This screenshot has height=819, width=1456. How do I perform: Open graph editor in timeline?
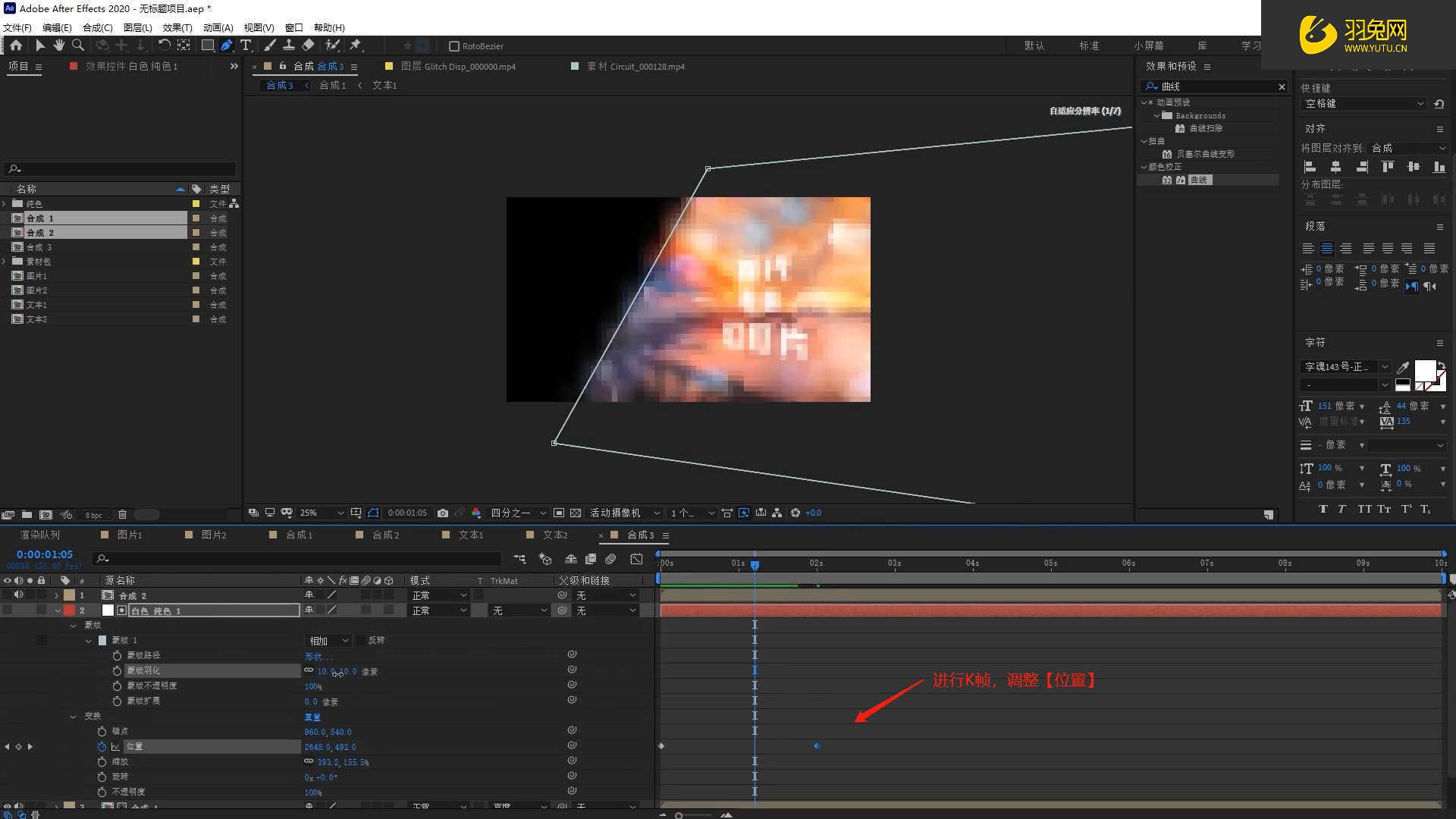pos(636,559)
